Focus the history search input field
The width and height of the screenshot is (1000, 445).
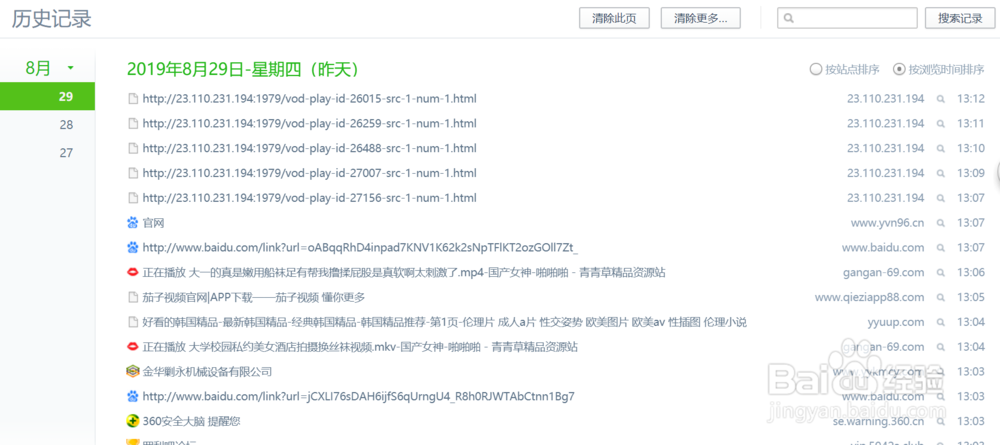pos(847,18)
